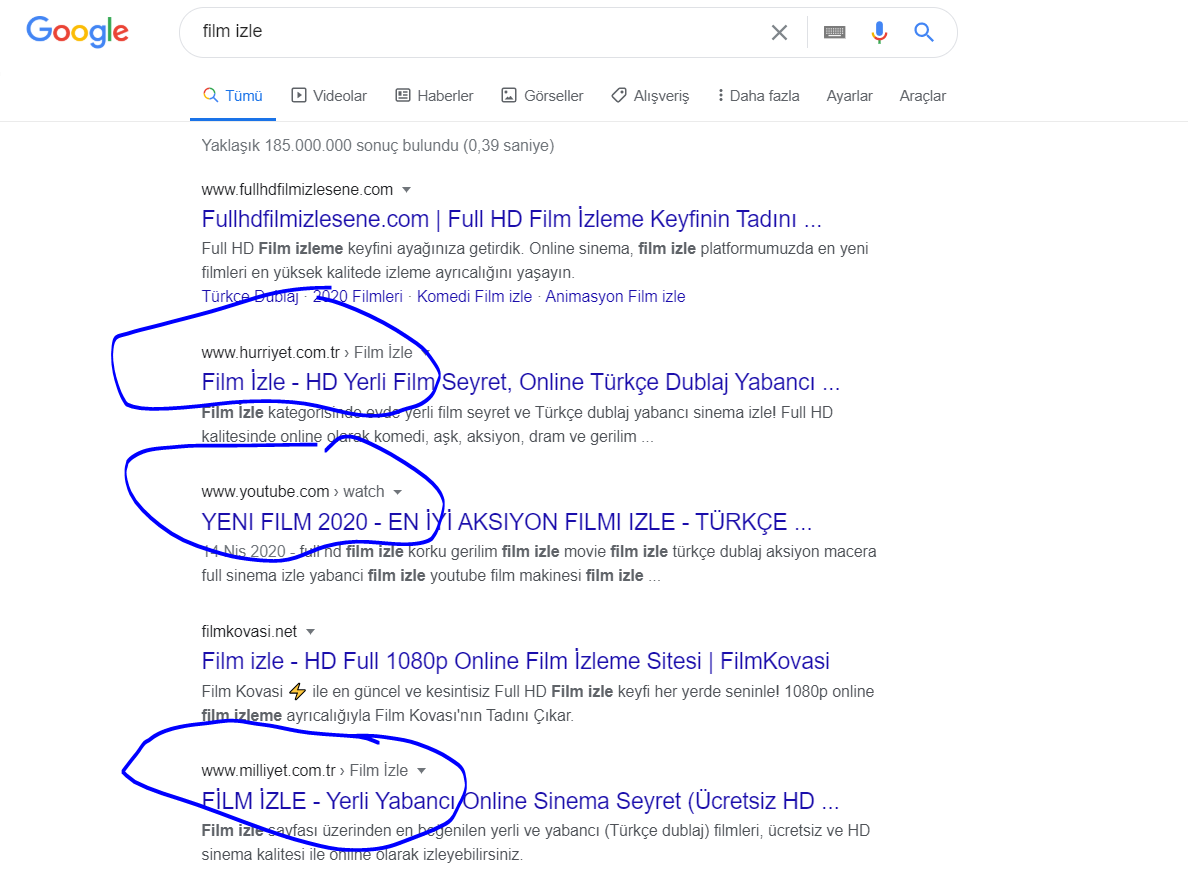Viewport: 1188px width, 884px height.
Task: Click the filmkovasi.net URL text
Action: 249,631
